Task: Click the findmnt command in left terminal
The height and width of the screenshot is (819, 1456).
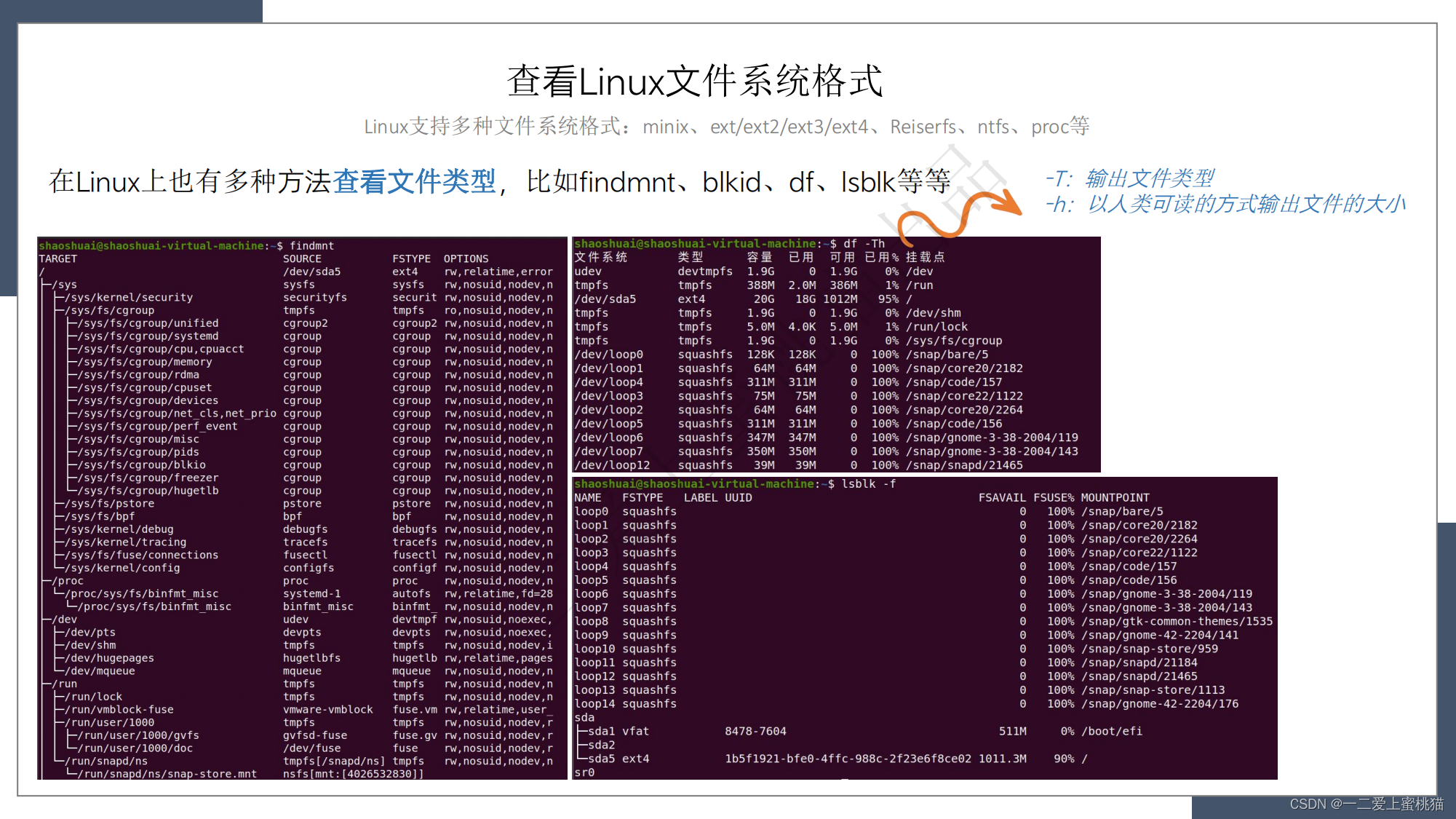Action: point(311,246)
